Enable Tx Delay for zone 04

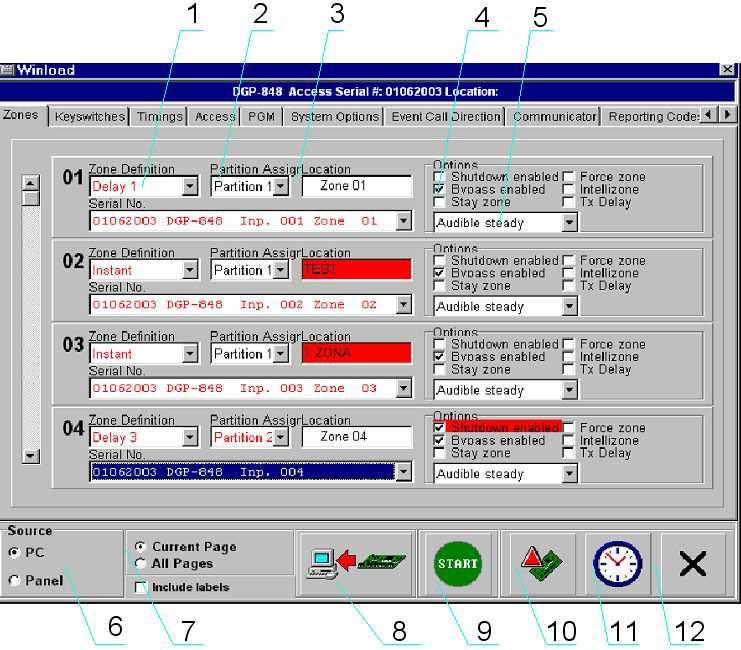(569, 453)
